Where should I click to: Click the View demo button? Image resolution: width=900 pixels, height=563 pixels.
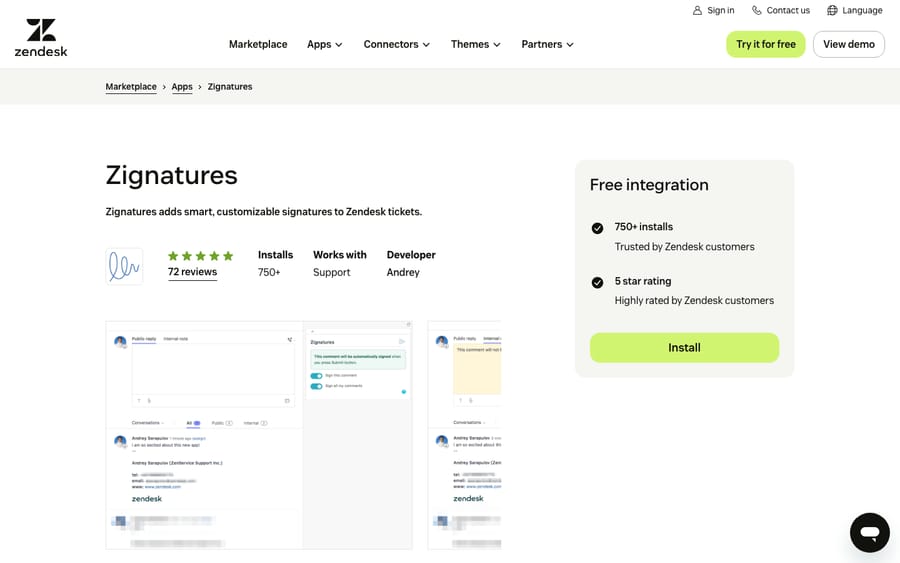848,44
